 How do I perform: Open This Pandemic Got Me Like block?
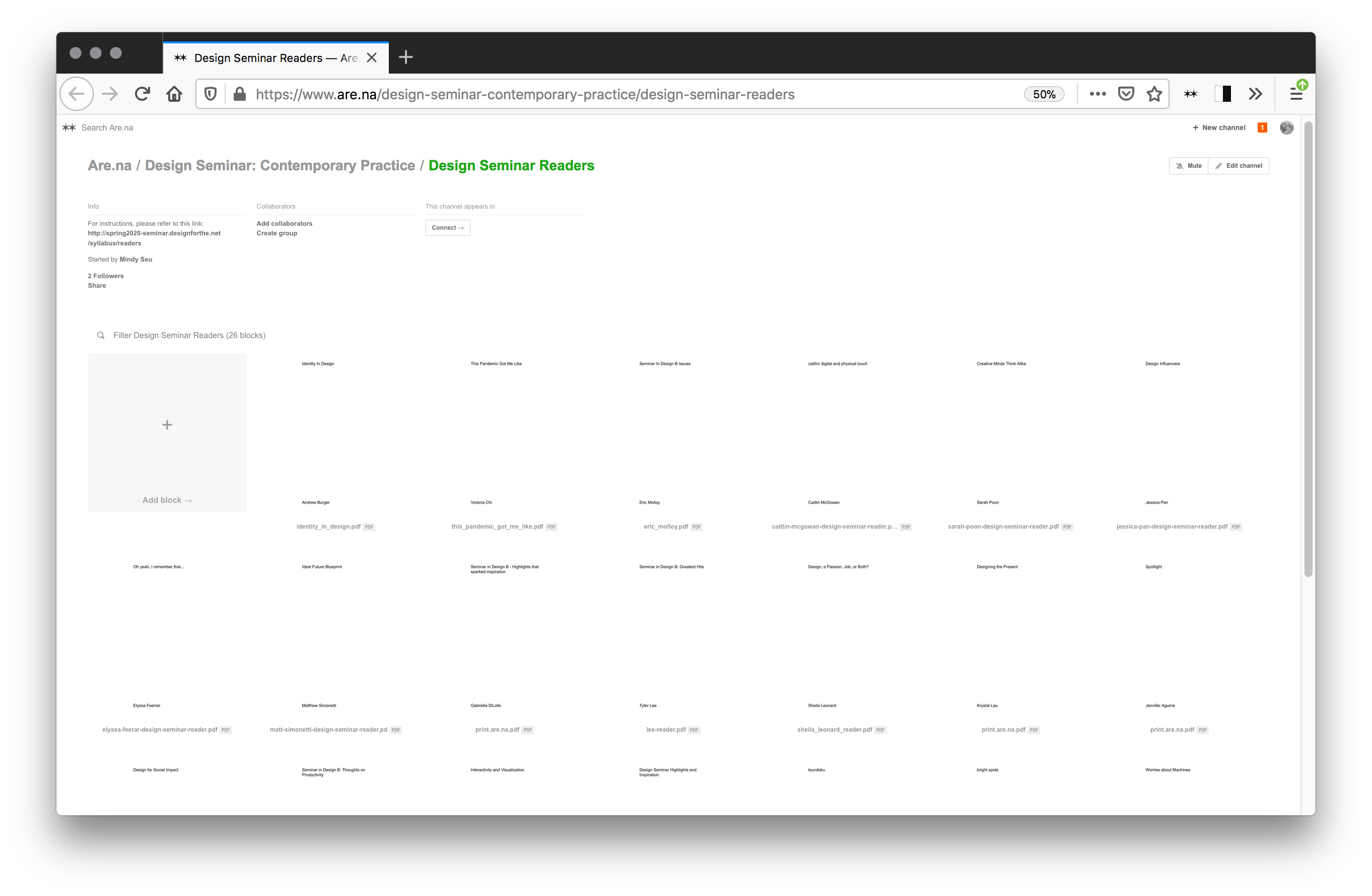(x=504, y=433)
